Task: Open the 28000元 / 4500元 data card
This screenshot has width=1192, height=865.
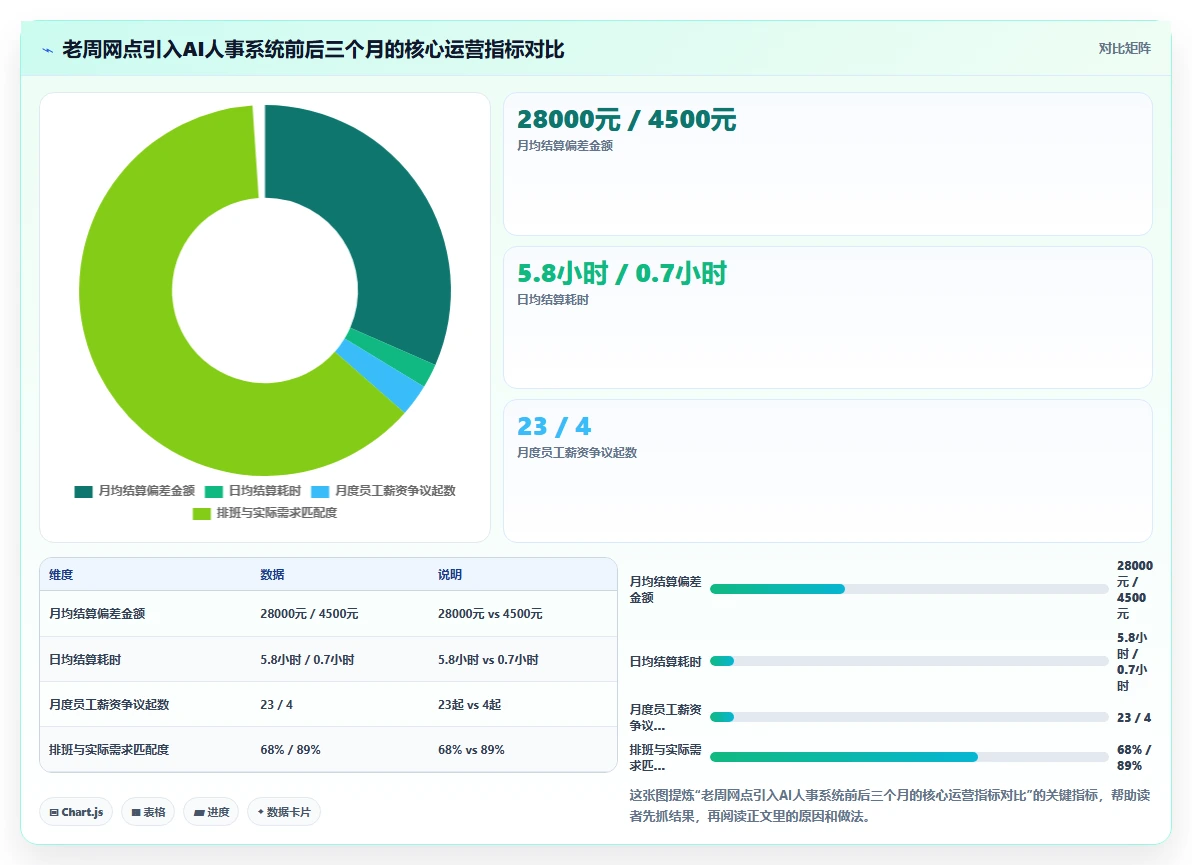Action: [828, 164]
